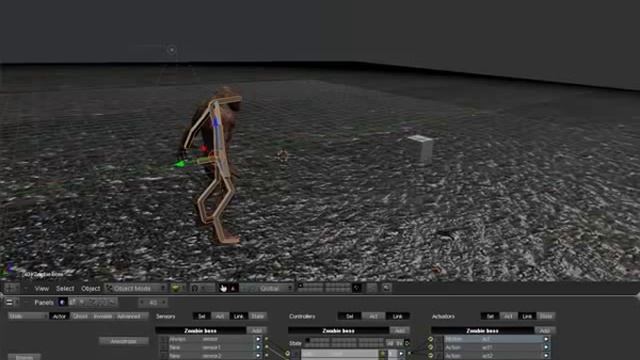The width and height of the screenshot is (640, 360).
Task: Toggle Act filter under Controllers
Action: 373,316
